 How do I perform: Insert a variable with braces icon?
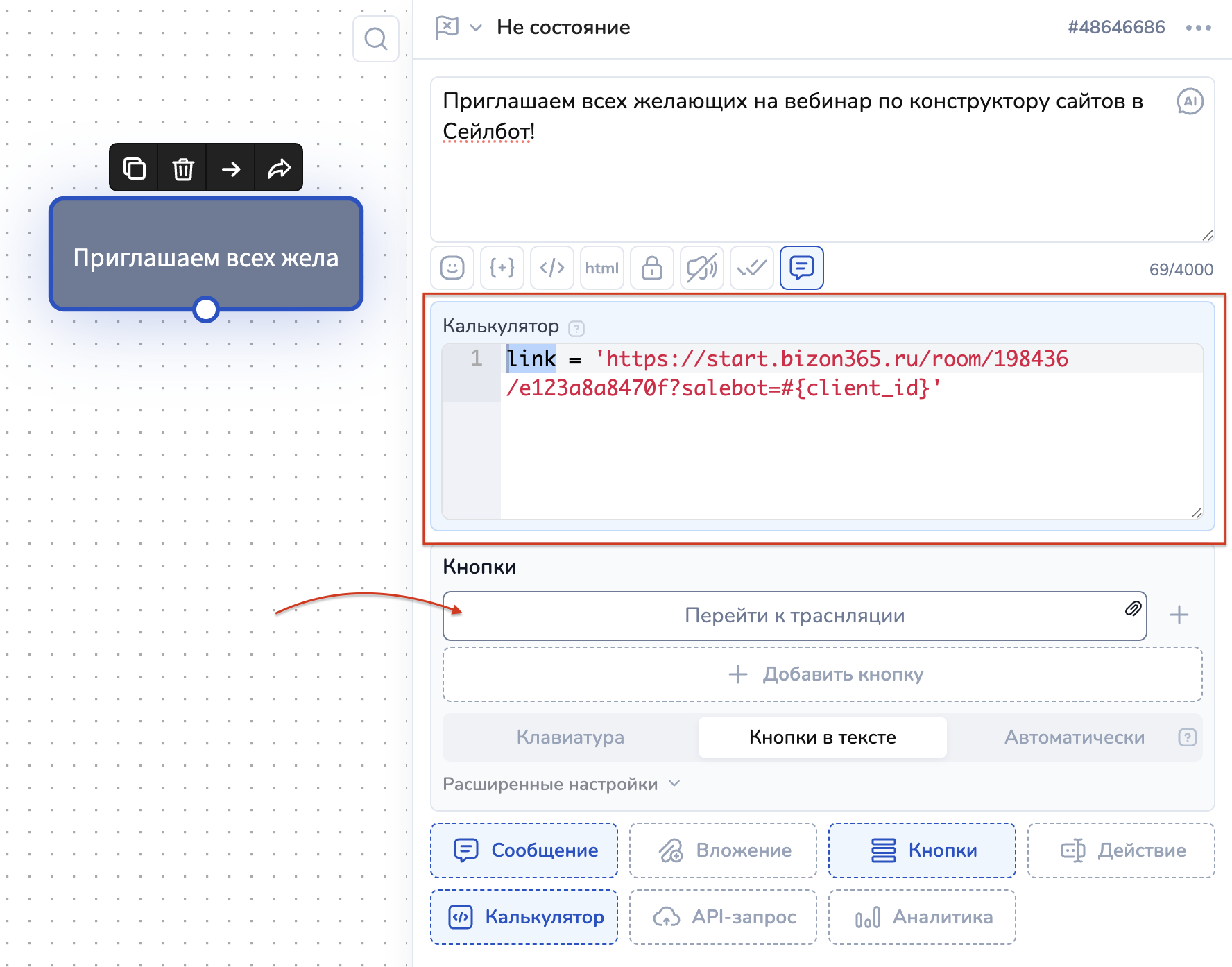[x=502, y=268]
